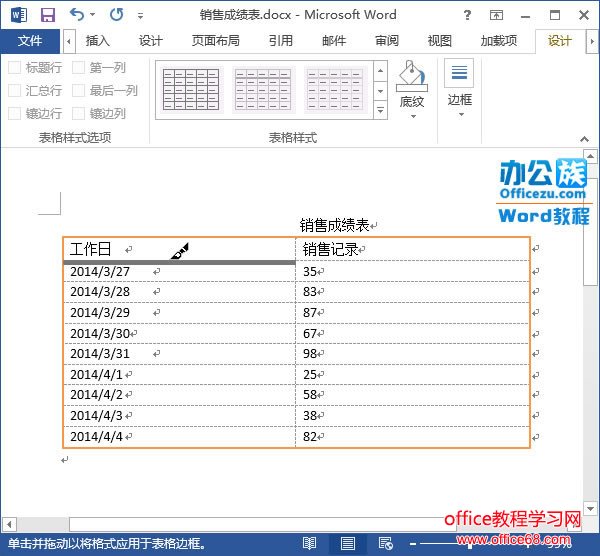Image resolution: width=600 pixels, height=556 pixels.
Task: Click the 2014/3/28 date cell
Action: pos(179,292)
